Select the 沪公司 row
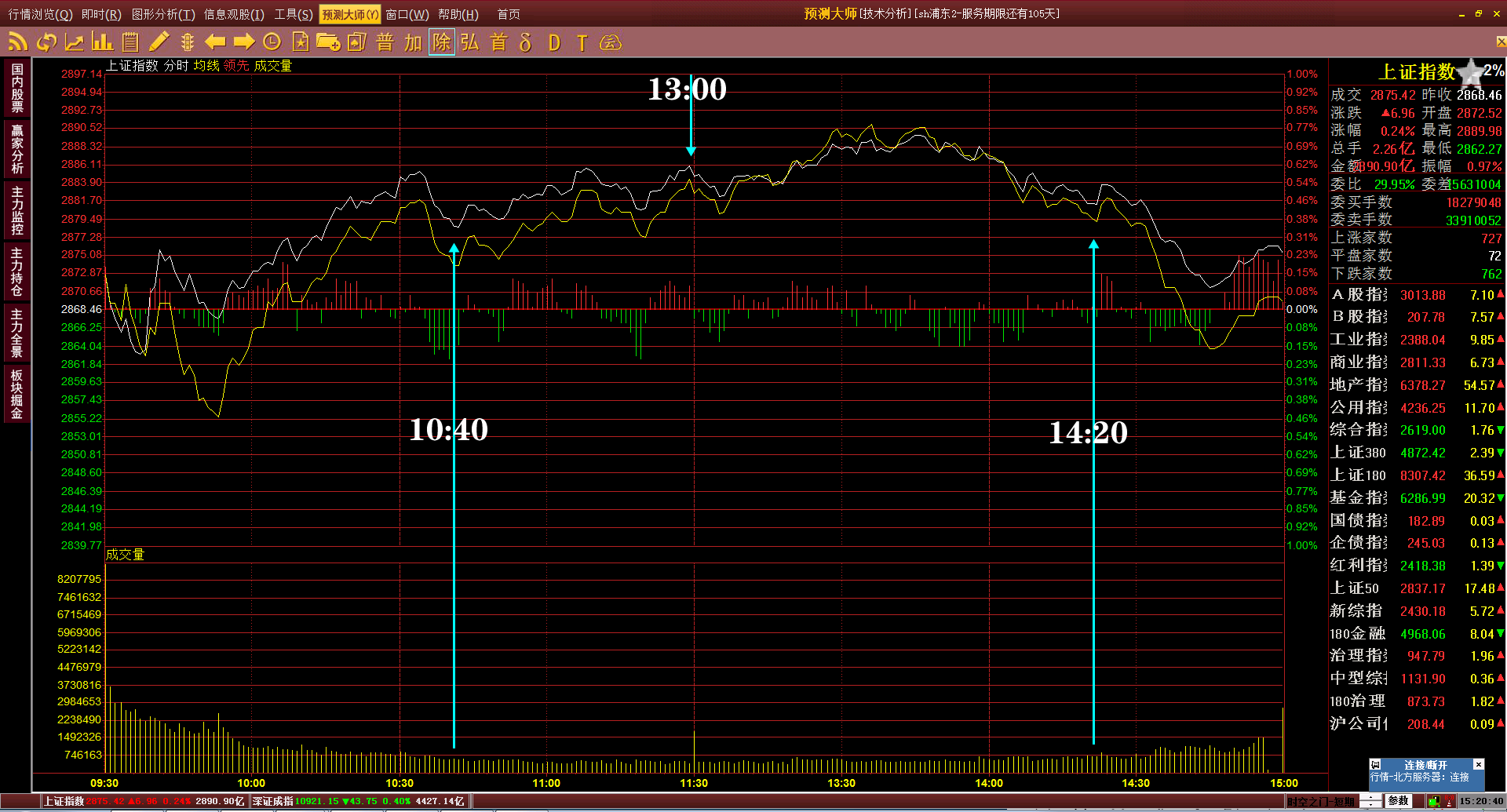The image size is (1507, 812). (1417, 724)
